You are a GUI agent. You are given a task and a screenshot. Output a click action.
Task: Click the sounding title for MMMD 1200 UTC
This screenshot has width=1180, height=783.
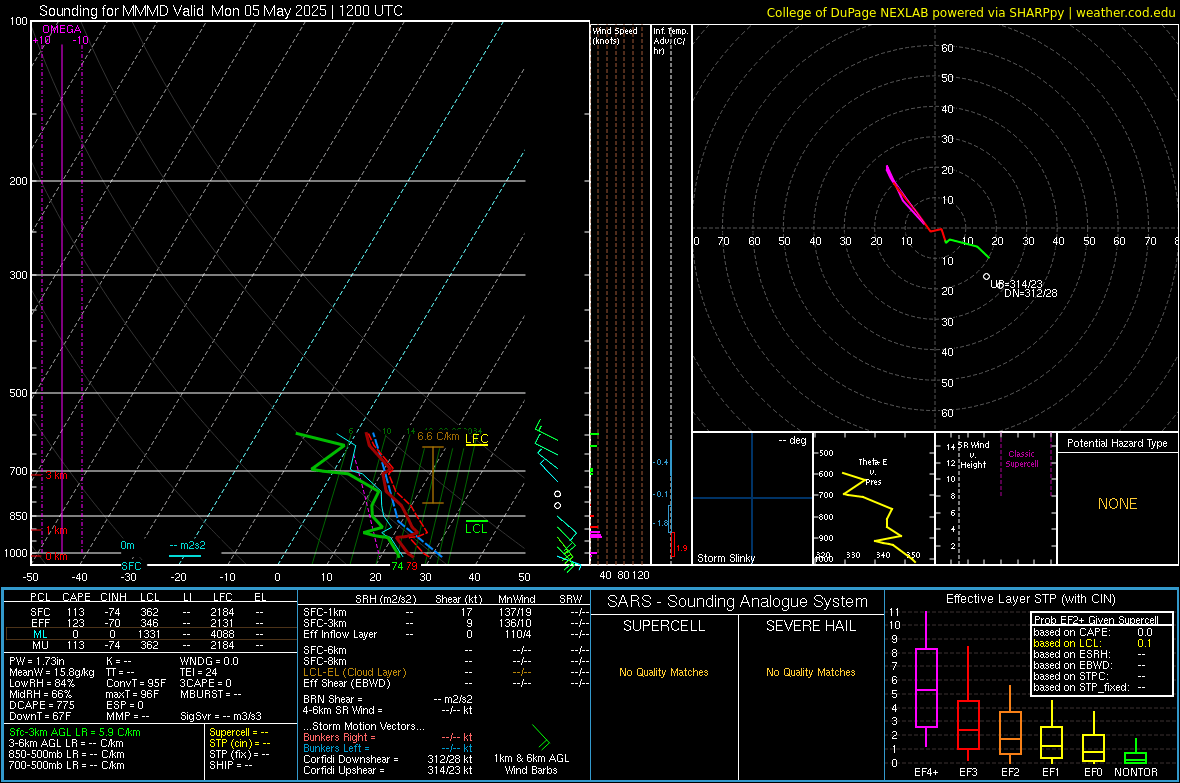point(220,11)
